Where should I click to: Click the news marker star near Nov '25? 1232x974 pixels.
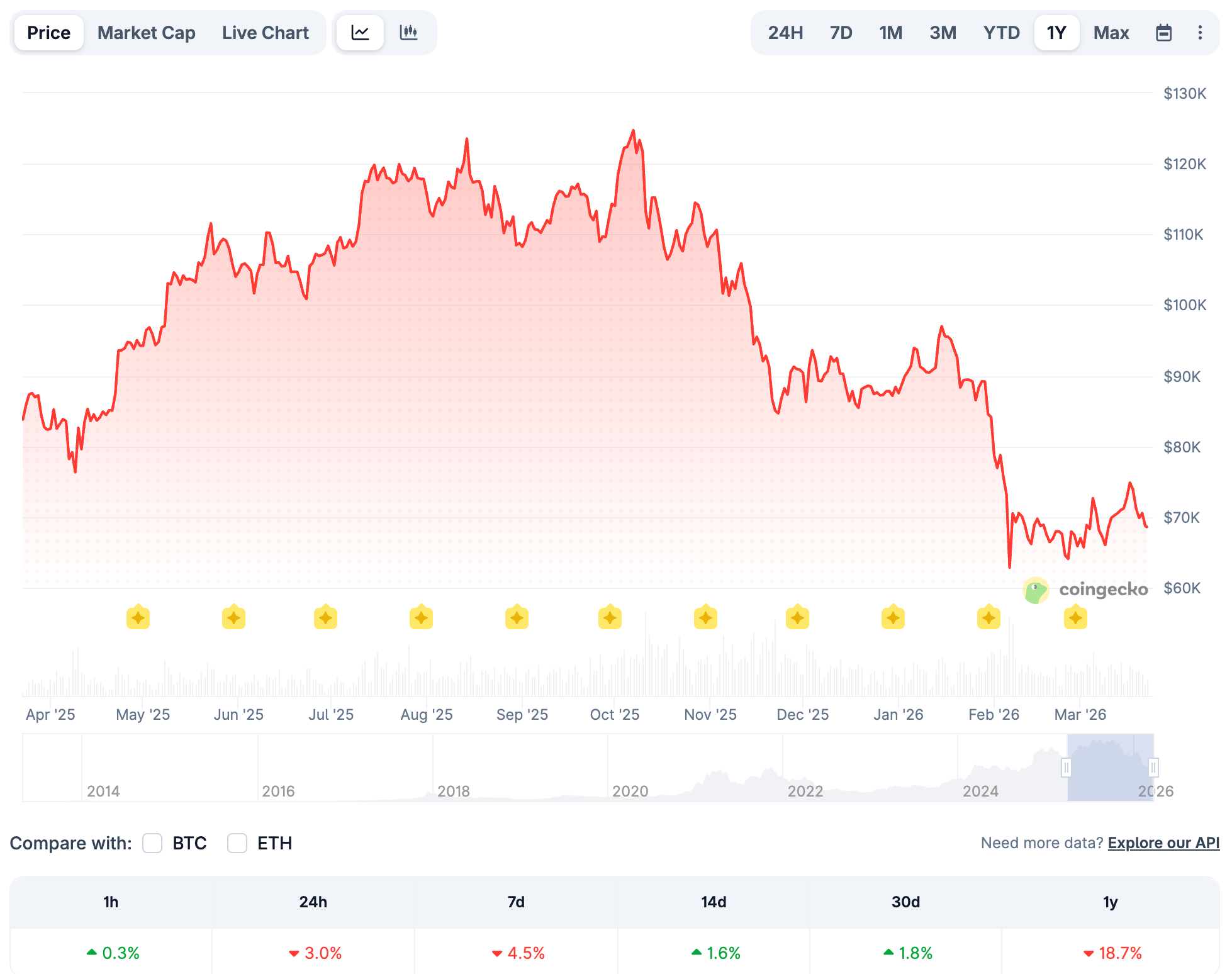[705, 618]
